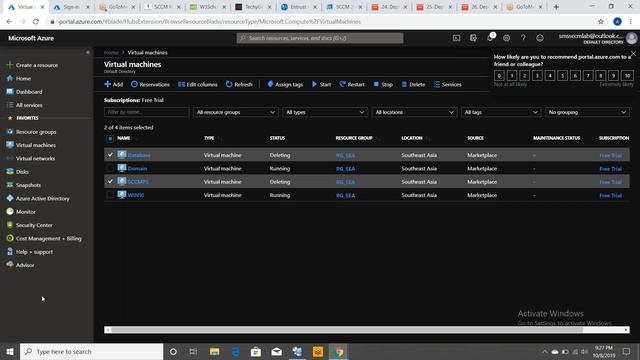Sort by the LOCATION column header

(412, 138)
